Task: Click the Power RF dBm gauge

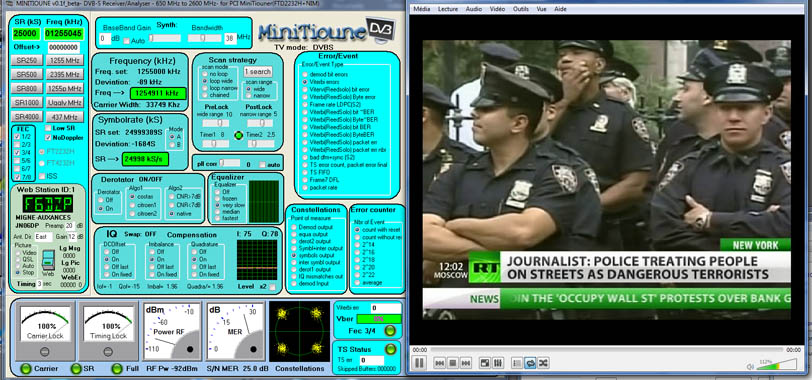Action: pyautogui.click(x=172, y=331)
